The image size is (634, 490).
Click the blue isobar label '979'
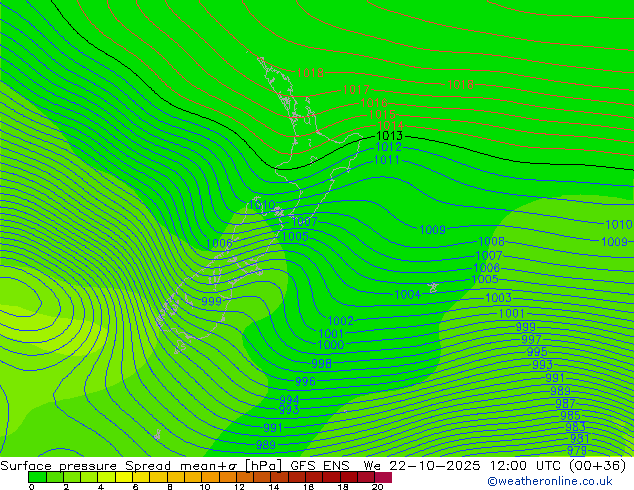click(x=577, y=450)
